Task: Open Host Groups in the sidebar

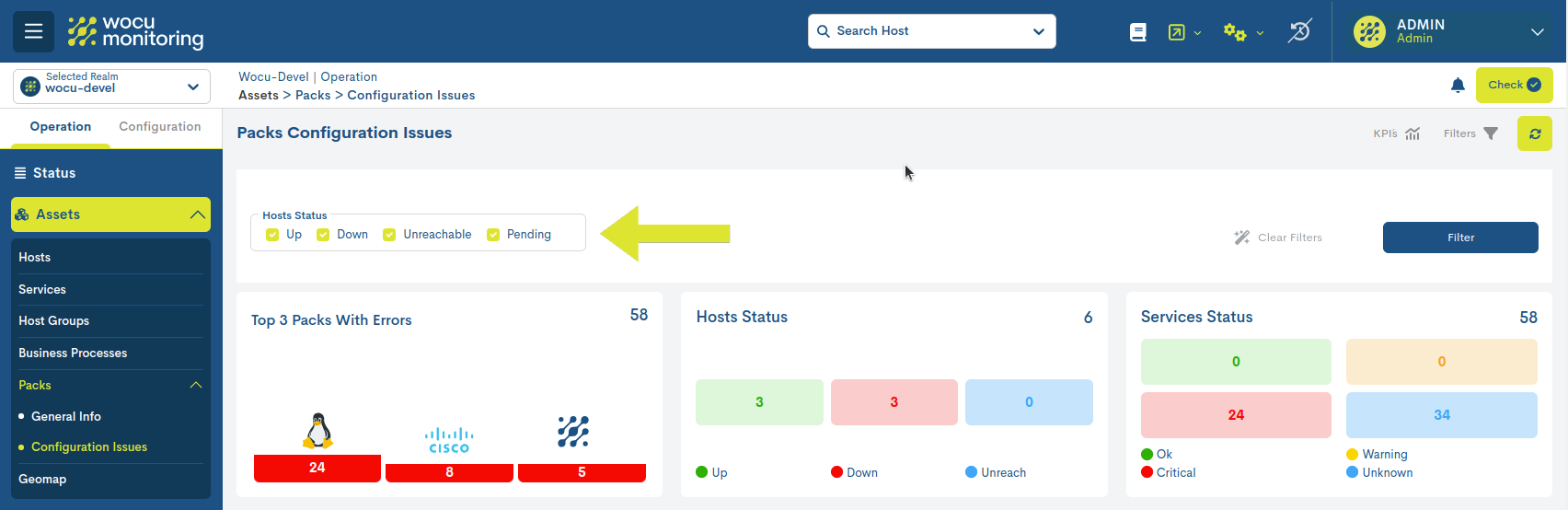Action: (54, 321)
